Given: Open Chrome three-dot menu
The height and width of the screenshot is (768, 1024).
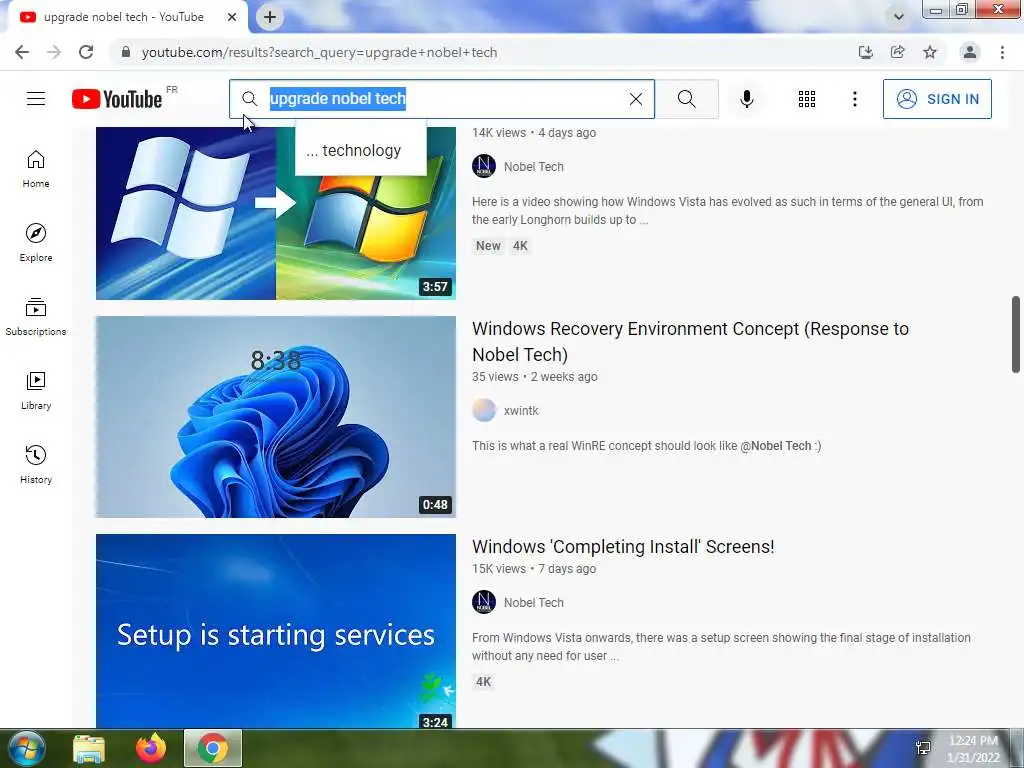Looking at the screenshot, I should click(x=1002, y=52).
